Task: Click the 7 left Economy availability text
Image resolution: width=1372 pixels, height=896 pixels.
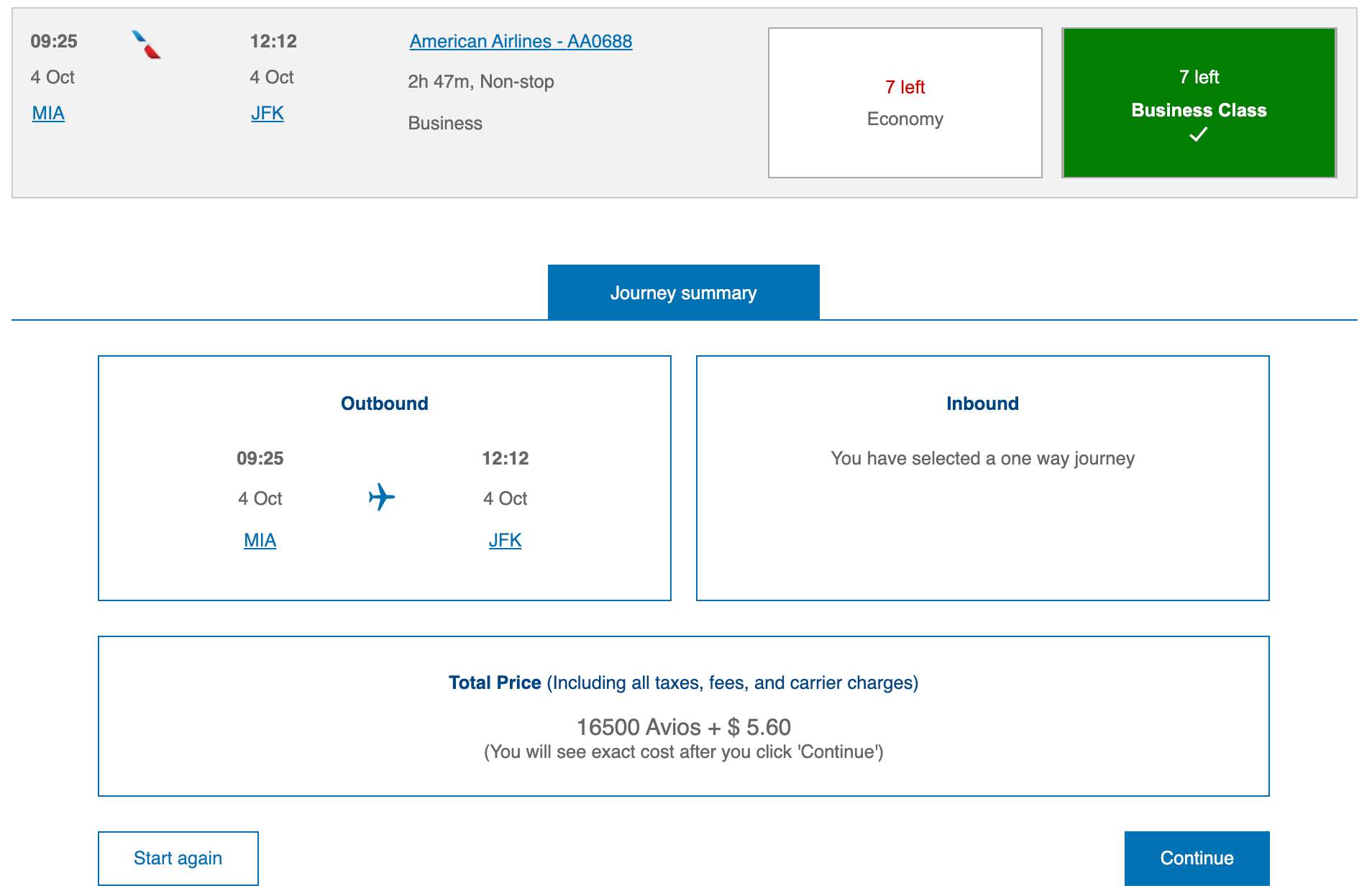Action: point(905,87)
